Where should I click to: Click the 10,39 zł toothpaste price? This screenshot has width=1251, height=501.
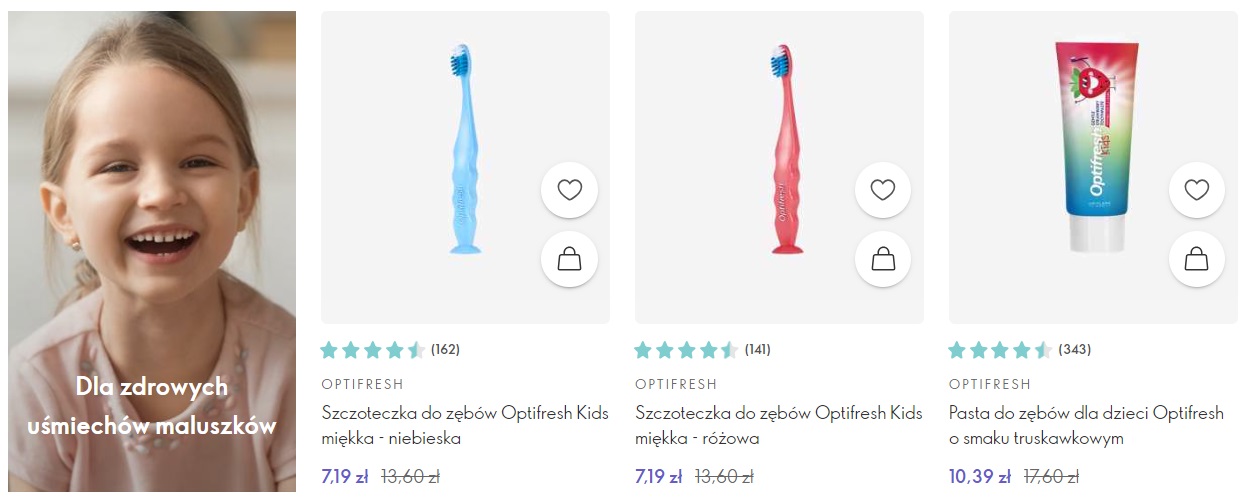(x=980, y=477)
